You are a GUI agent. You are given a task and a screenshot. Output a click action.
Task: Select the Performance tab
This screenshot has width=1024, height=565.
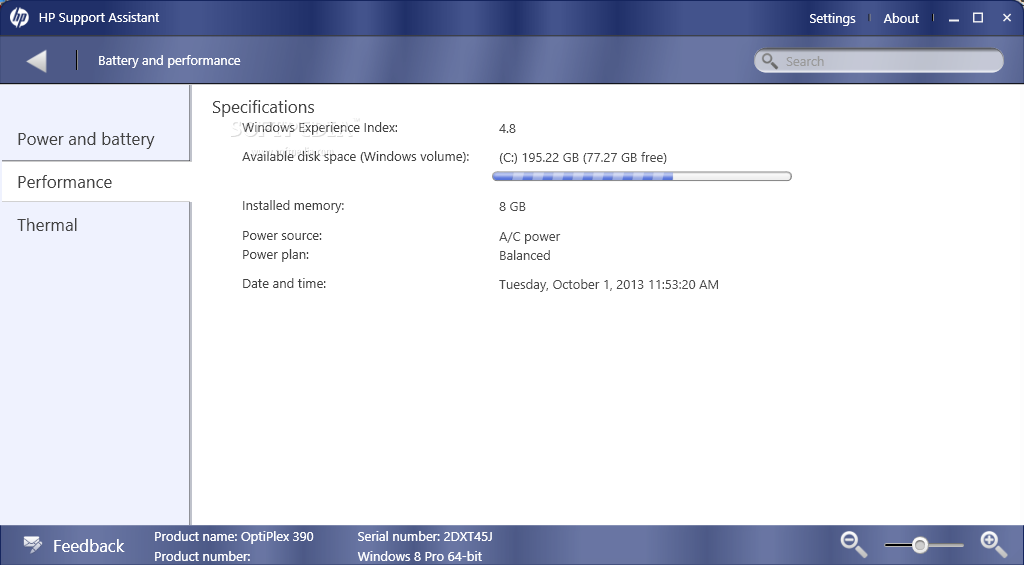pyautogui.click(x=96, y=182)
